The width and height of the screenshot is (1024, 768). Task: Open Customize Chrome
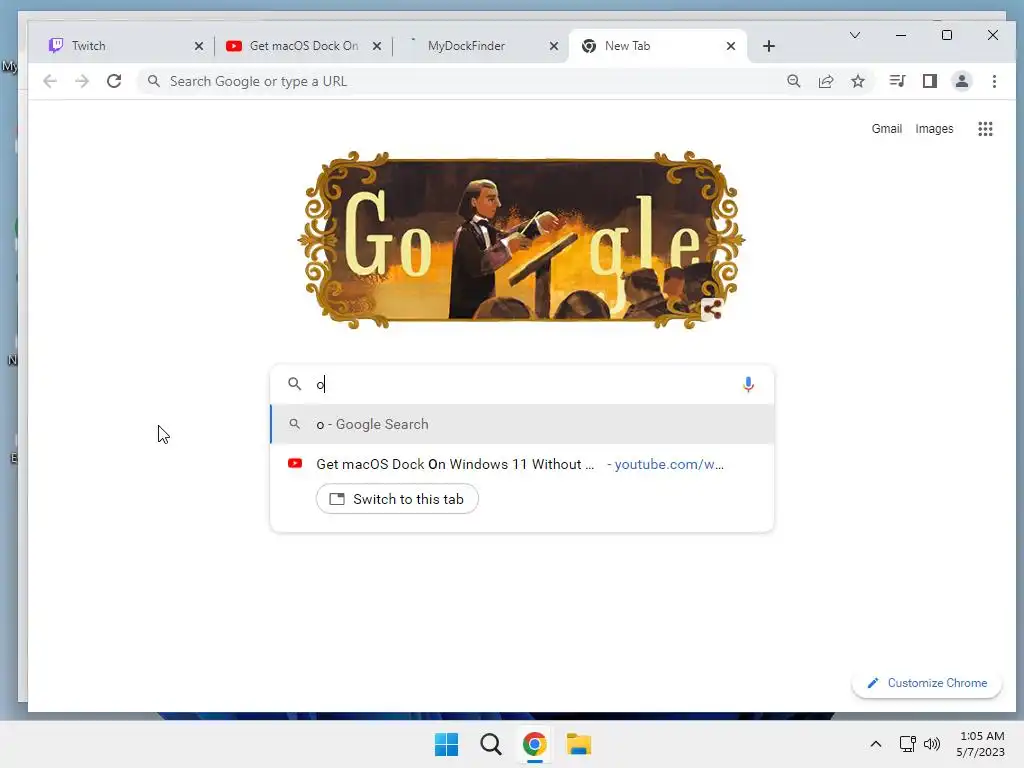click(x=927, y=683)
